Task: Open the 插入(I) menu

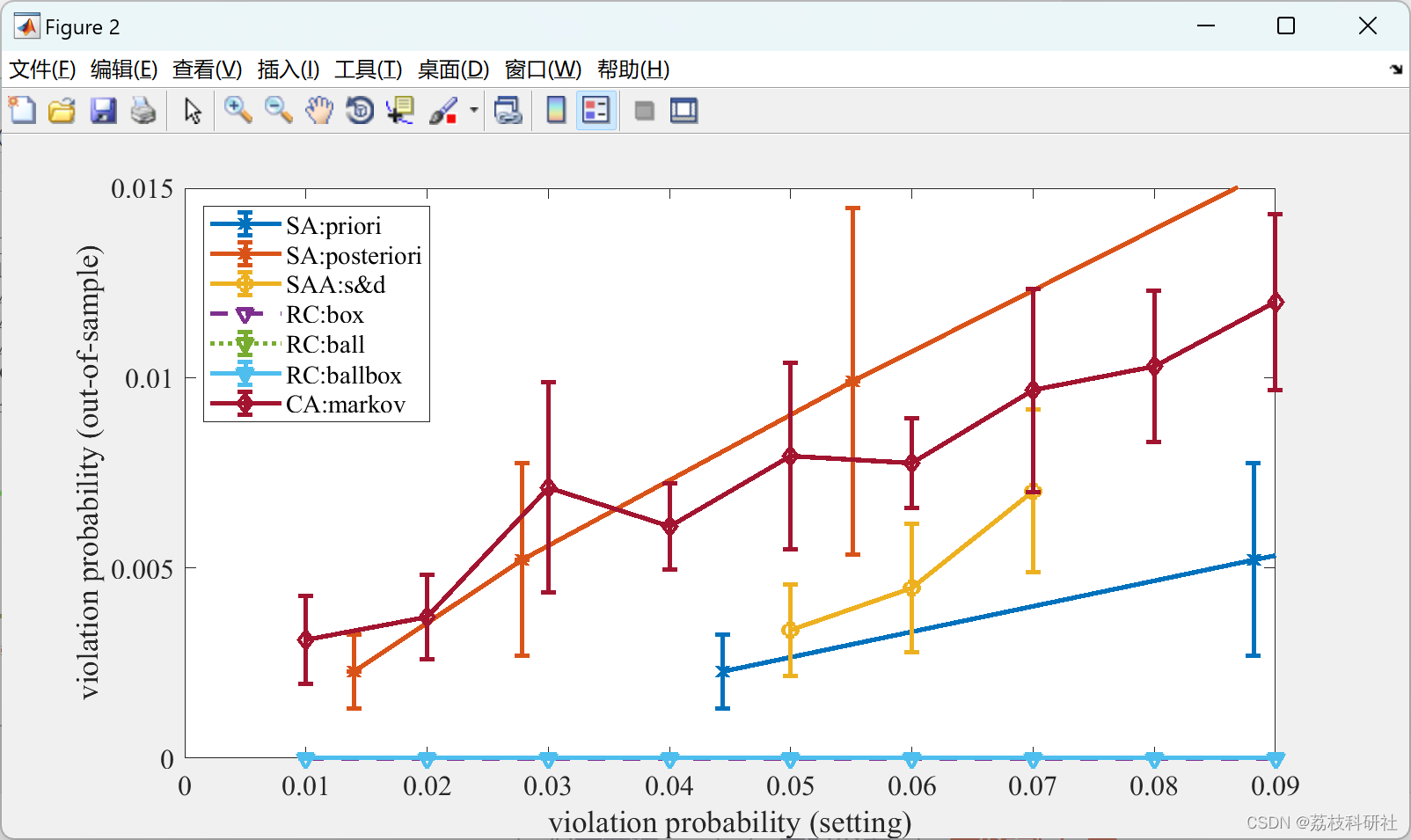Action: tap(288, 69)
